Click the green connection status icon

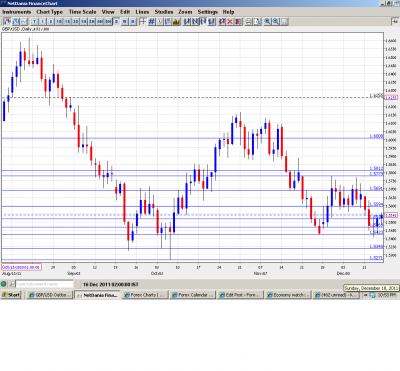4,284
